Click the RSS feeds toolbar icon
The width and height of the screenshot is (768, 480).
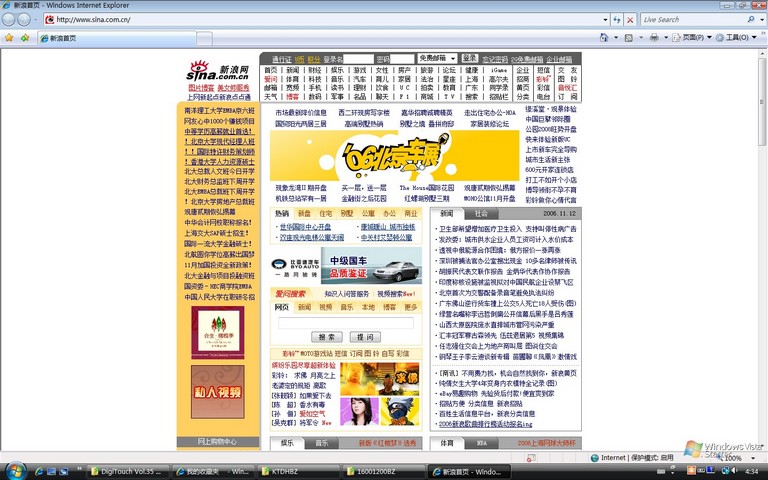tap(628, 37)
